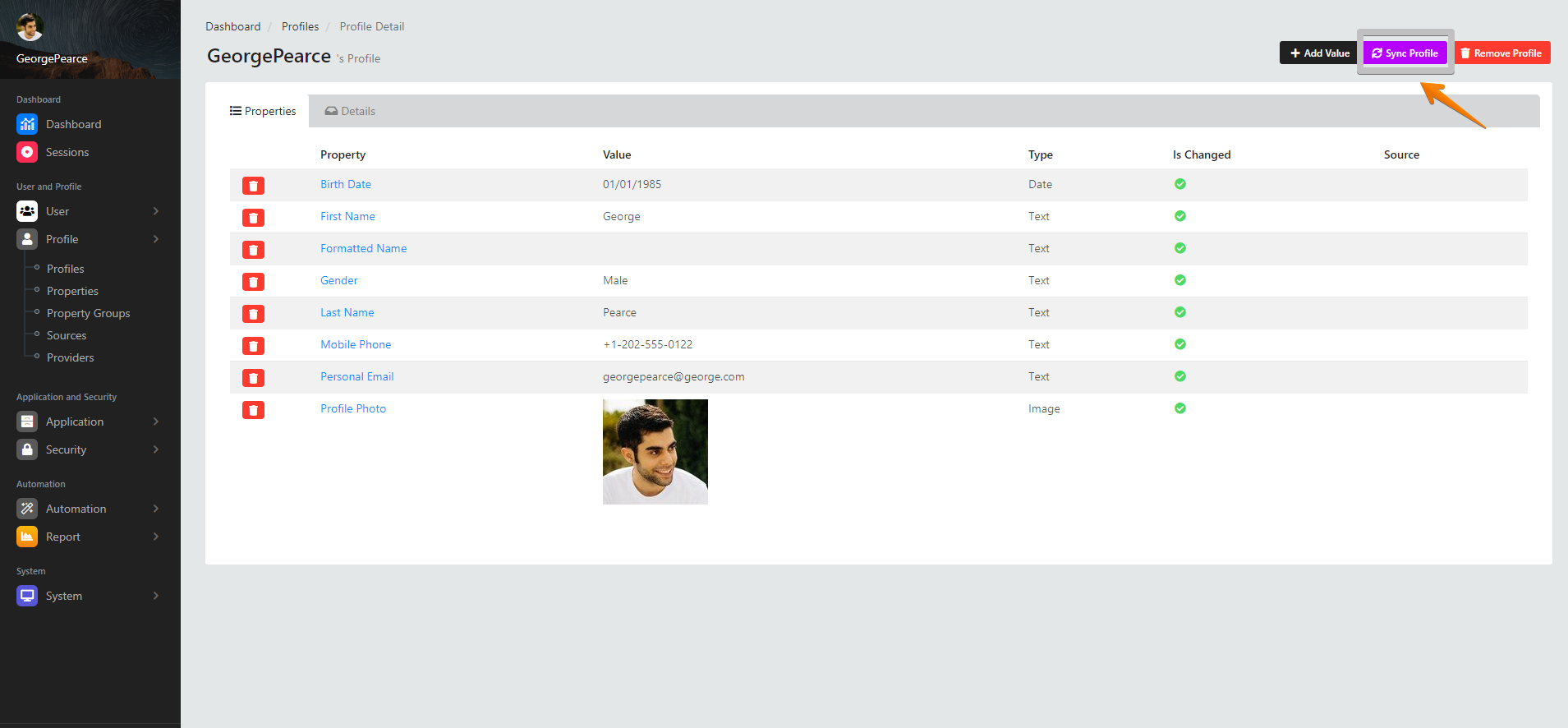The width and height of the screenshot is (1568, 728).
Task: Click the Report chart icon in sidebar
Action: (x=27, y=537)
